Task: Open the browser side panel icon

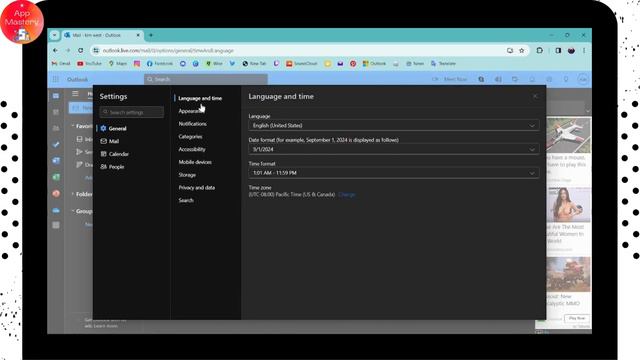Action: coord(558,51)
